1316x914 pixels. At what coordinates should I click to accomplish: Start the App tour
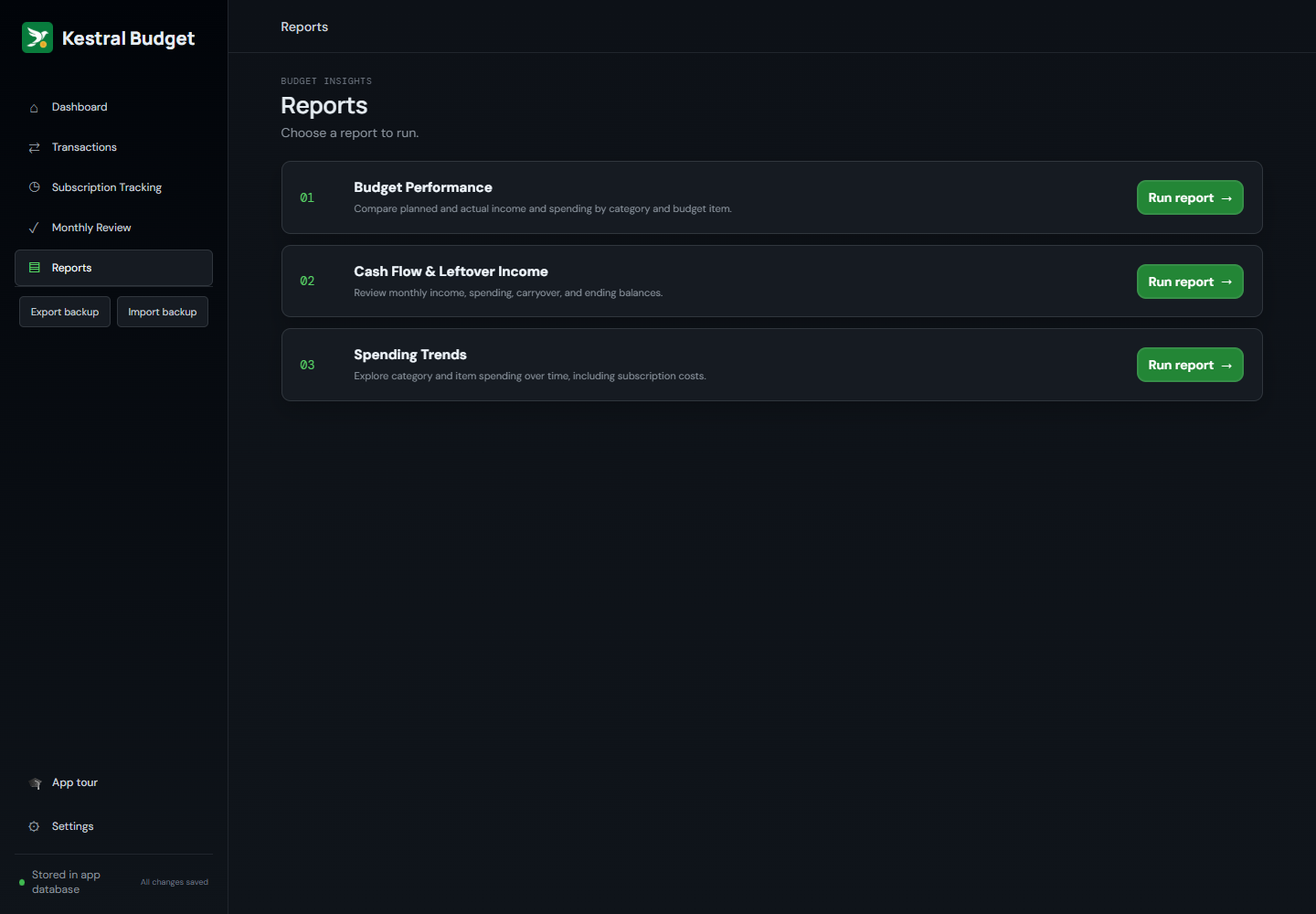point(113,782)
